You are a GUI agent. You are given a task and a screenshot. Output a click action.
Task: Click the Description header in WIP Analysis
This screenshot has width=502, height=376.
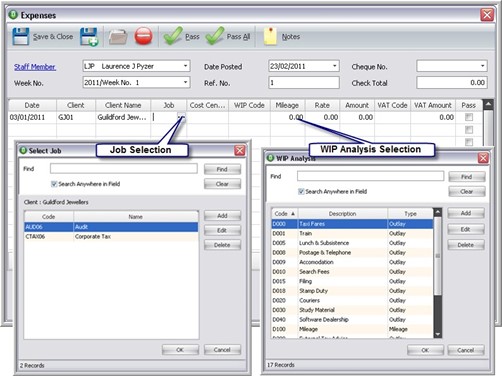pyautogui.click(x=343, y=214)
